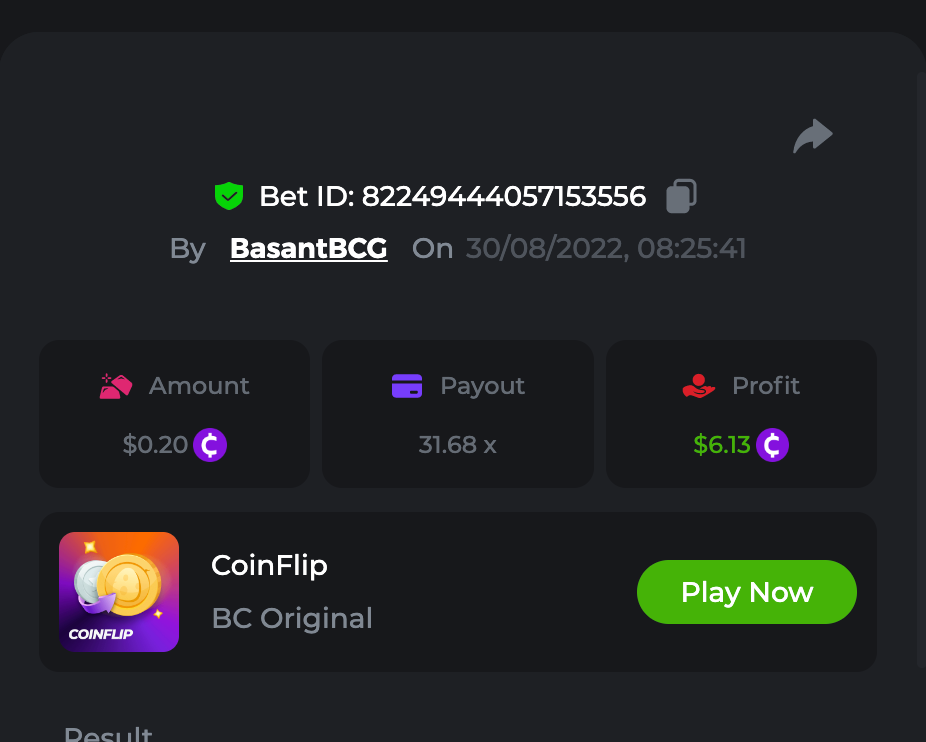Click the right-side vertical scrollbar
This screenshot has width=926, height=742.
[x=921, y=370]
